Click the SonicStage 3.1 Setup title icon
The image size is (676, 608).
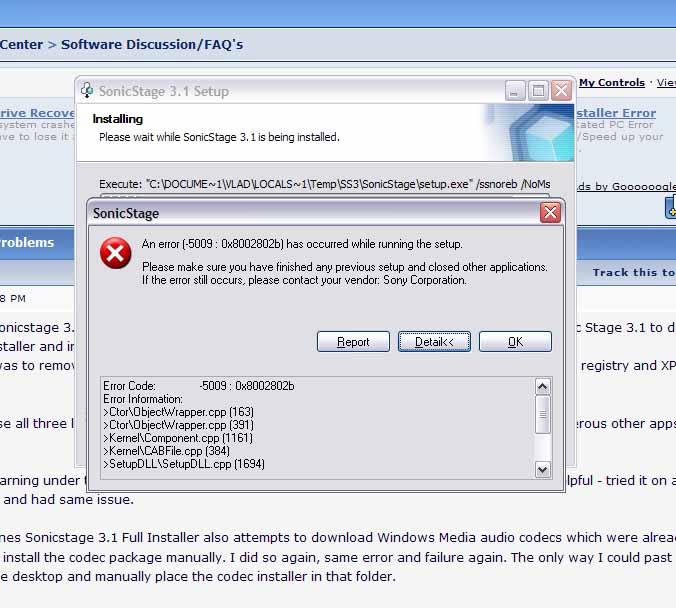87,91
